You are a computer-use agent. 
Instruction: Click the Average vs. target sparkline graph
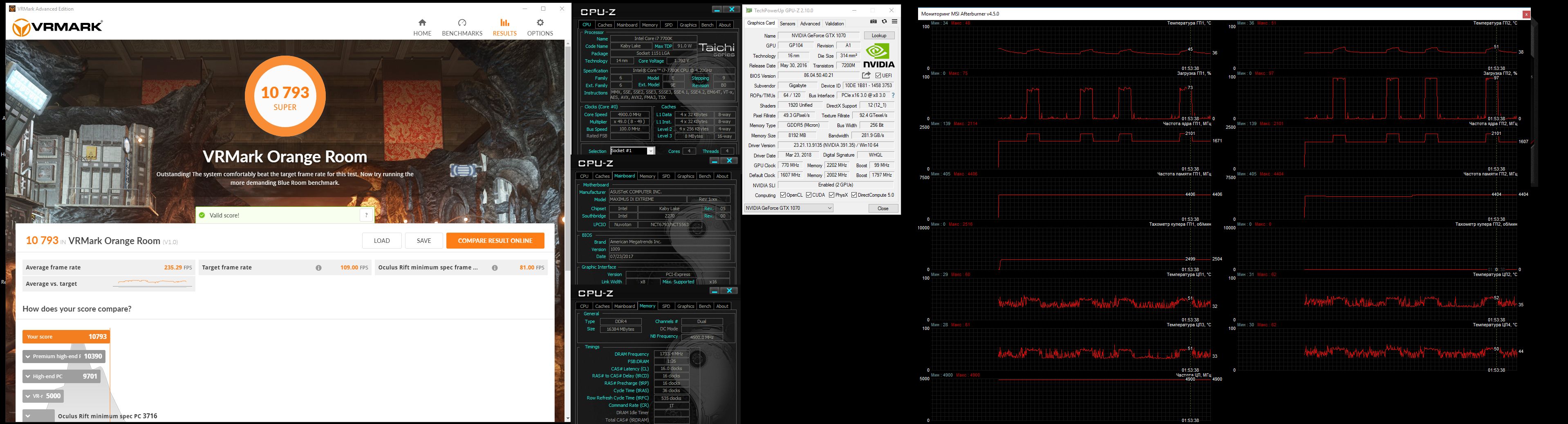click(152, 283)
